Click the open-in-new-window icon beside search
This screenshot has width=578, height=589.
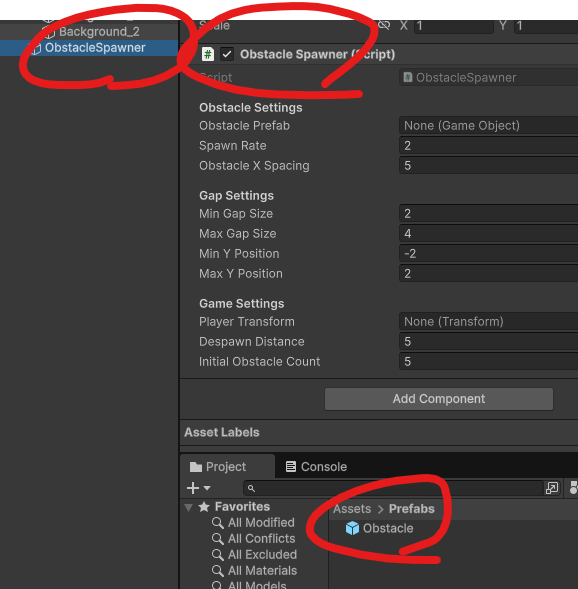(x=552, y=488)
